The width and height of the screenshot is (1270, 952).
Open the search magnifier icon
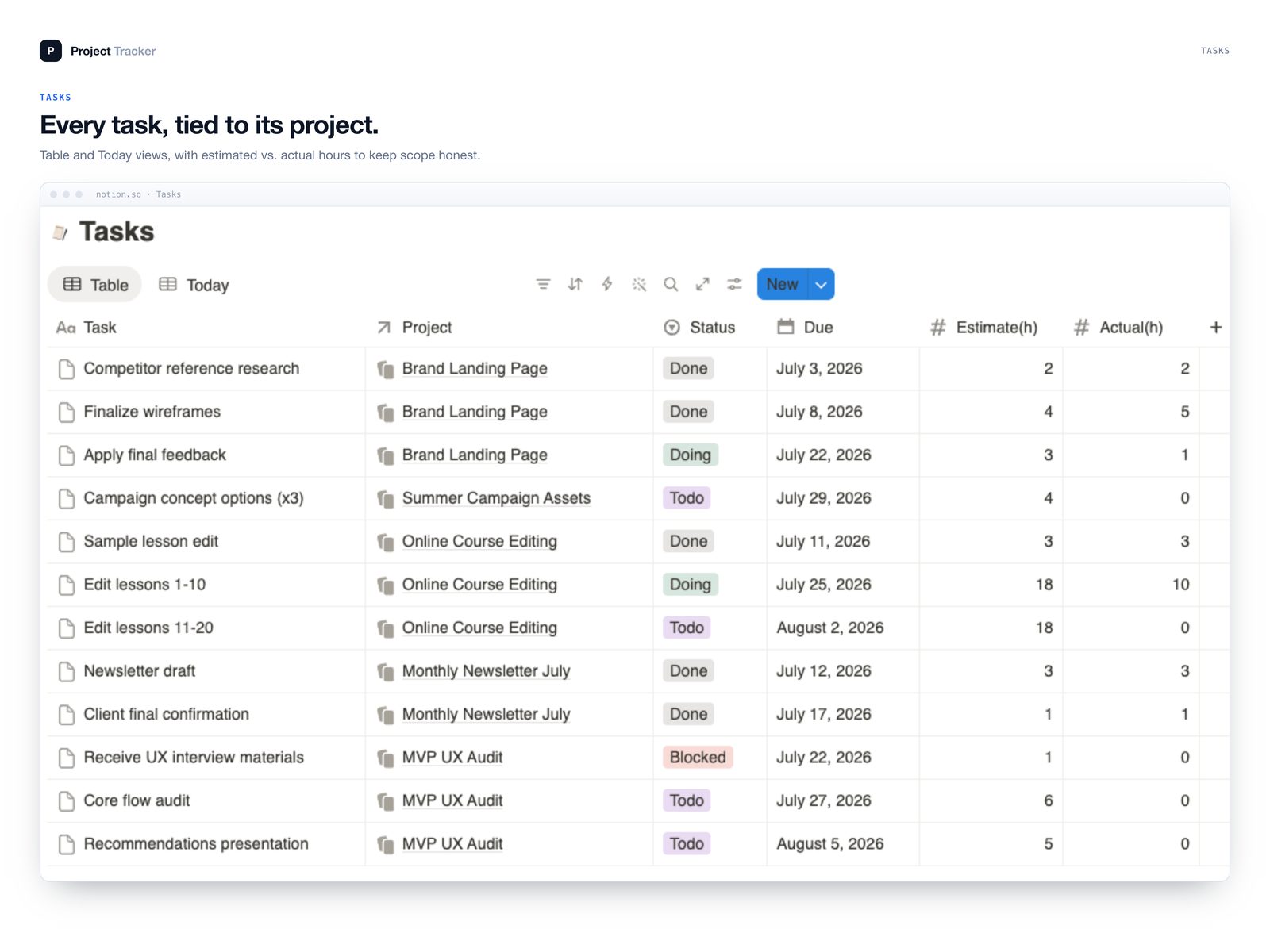click(x=671, y=284)
